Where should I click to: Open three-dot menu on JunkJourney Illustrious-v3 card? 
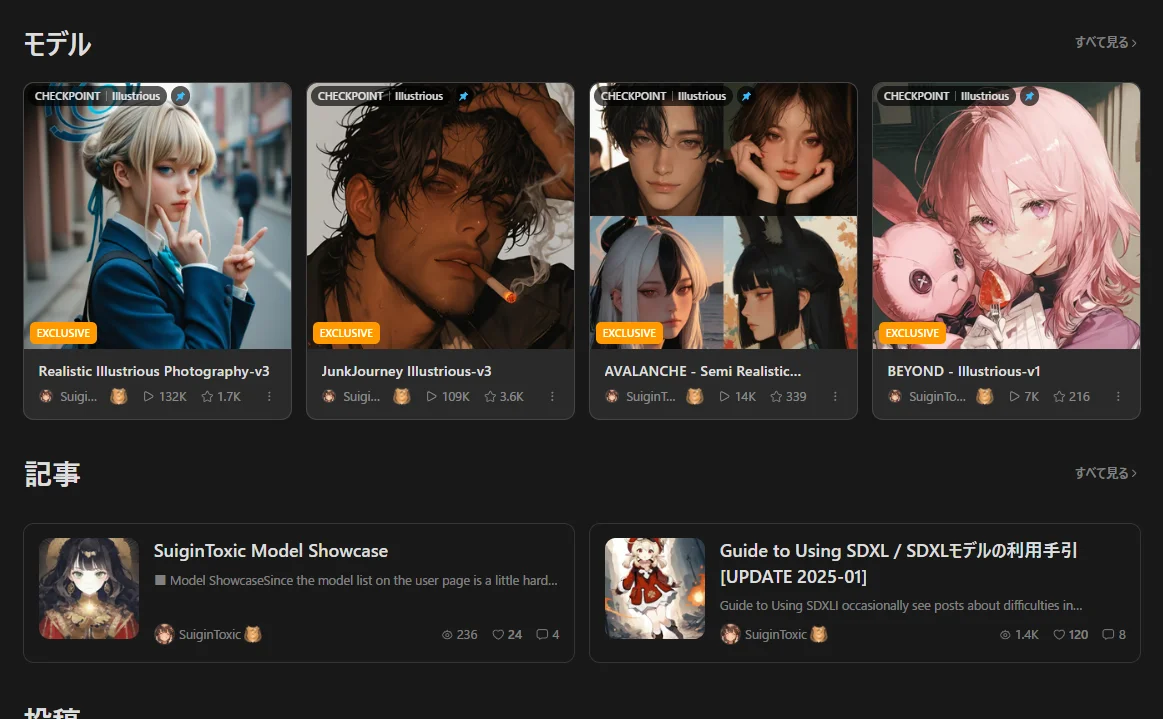552,397
